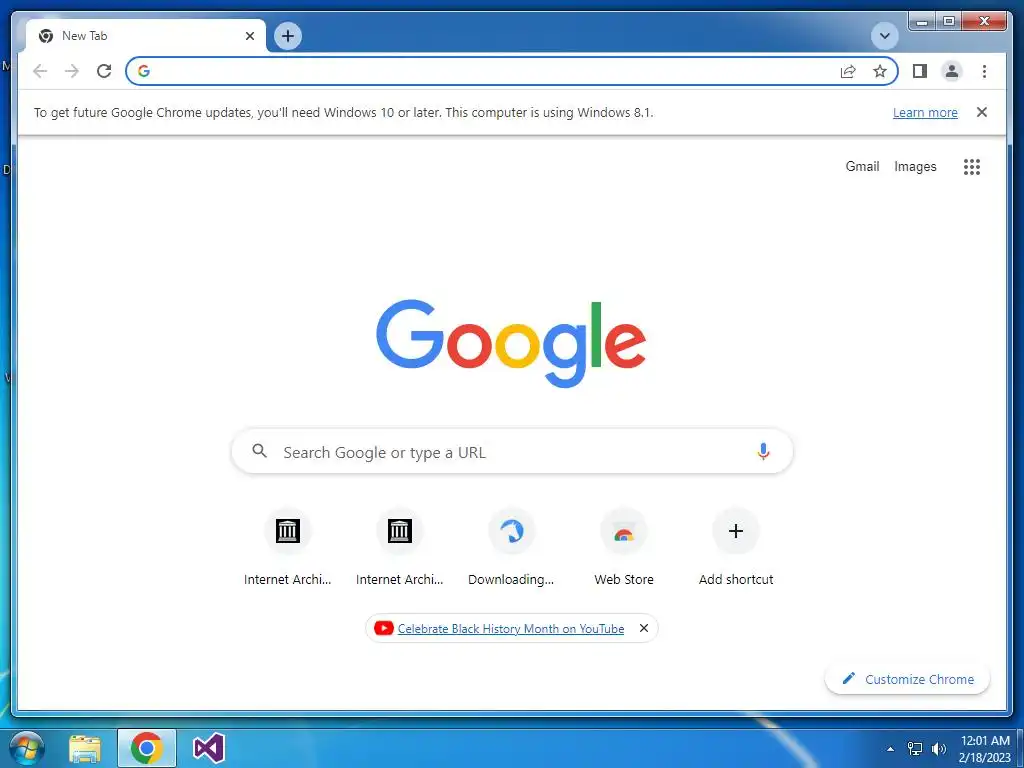Open Learn more link in update banner

pyautogui.click(x=925, y=112)
